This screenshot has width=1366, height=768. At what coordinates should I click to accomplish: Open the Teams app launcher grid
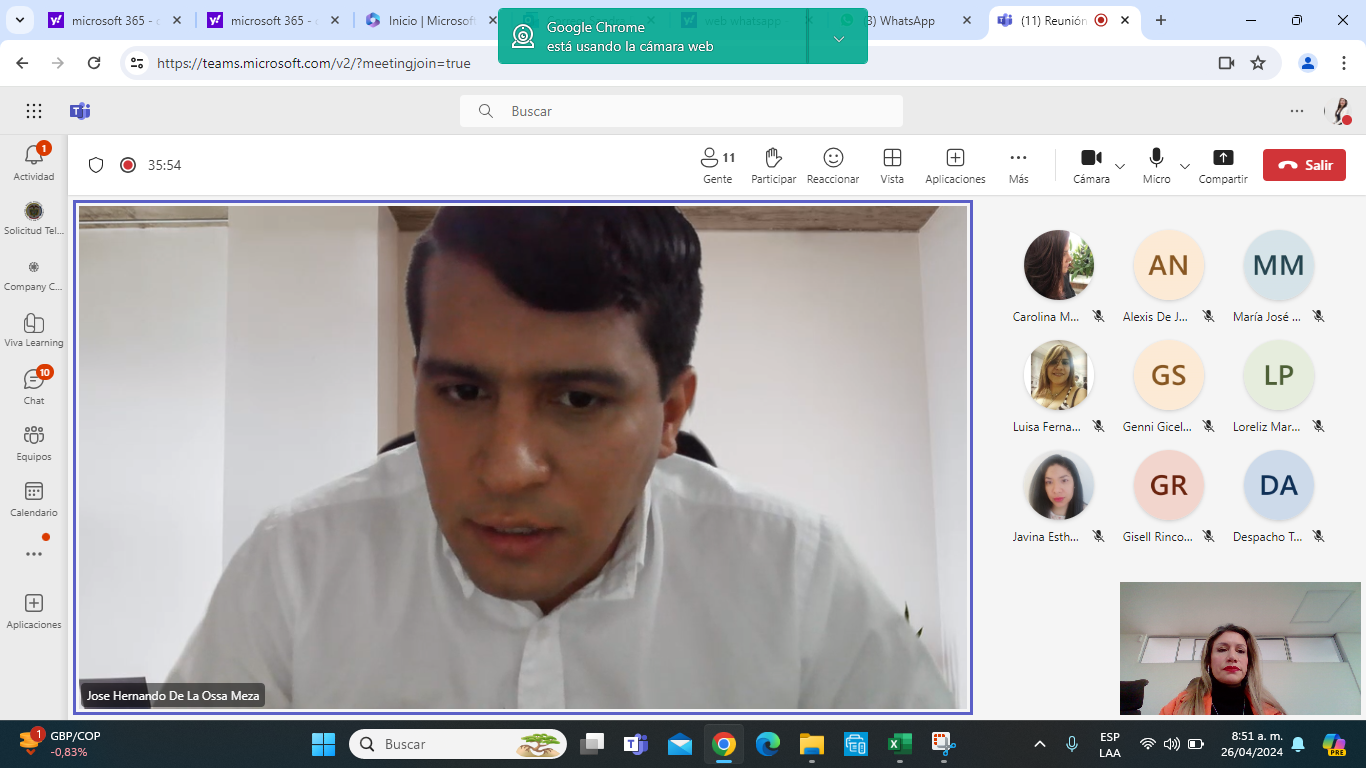[34, 111]
